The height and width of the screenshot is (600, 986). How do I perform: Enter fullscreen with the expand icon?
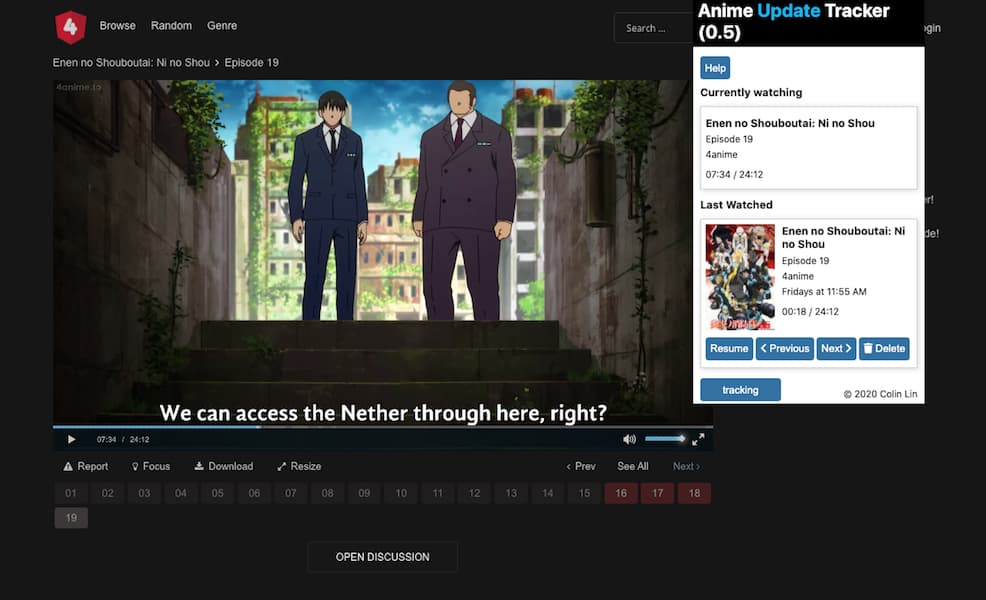[x=698, y=440]
